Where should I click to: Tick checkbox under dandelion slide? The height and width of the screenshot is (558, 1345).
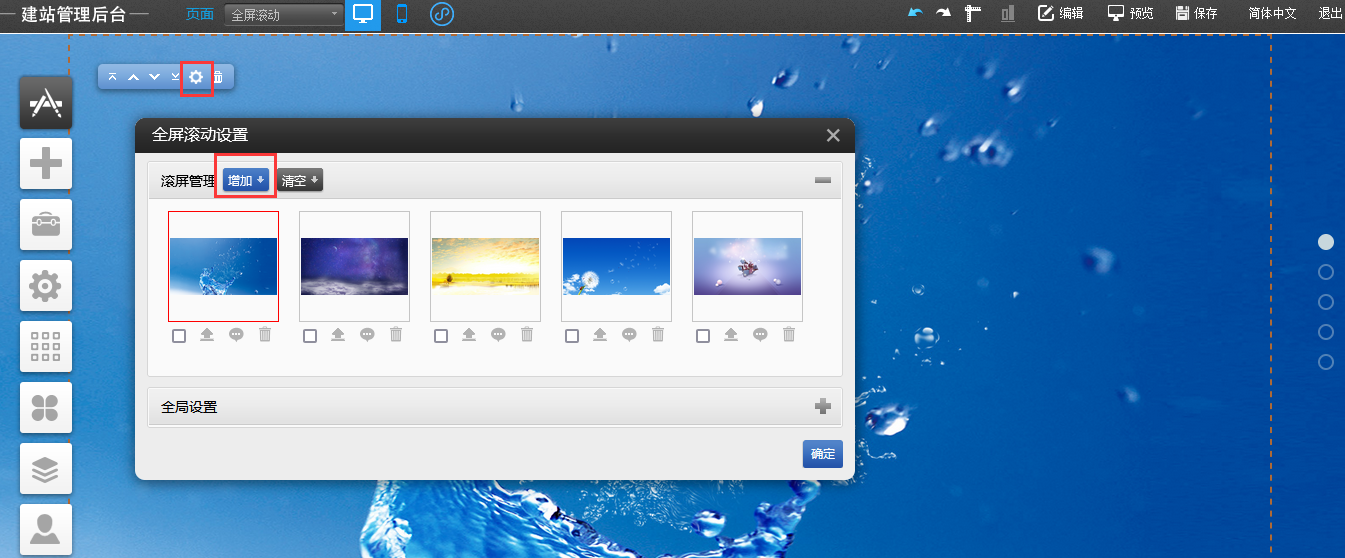click(572, 336)
